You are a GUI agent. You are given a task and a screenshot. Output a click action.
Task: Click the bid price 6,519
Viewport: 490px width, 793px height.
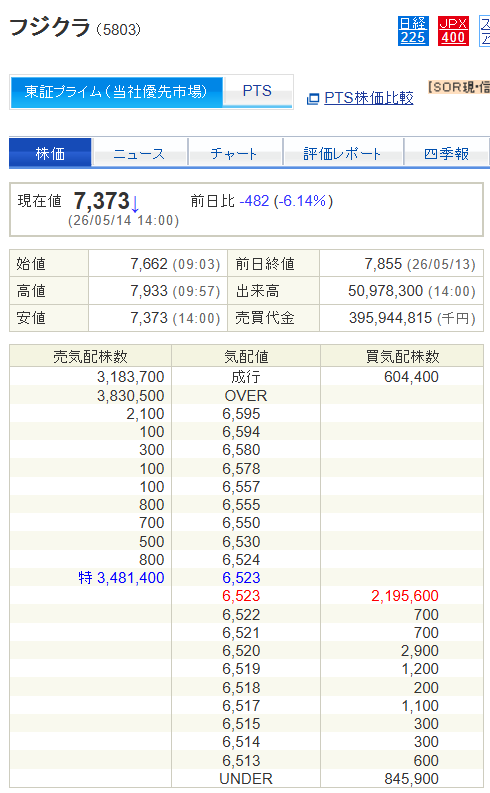pyautogui.click(x=241, y=669)
